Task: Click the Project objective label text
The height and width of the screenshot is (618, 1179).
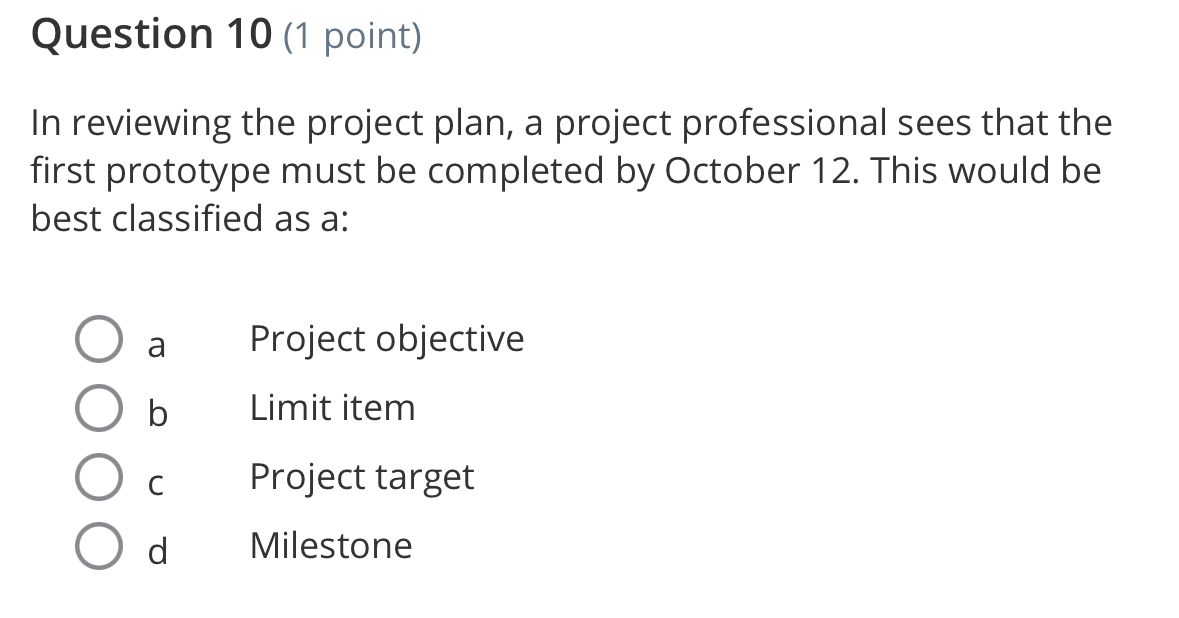Action: pyautogui.click(x=386, y=339)
